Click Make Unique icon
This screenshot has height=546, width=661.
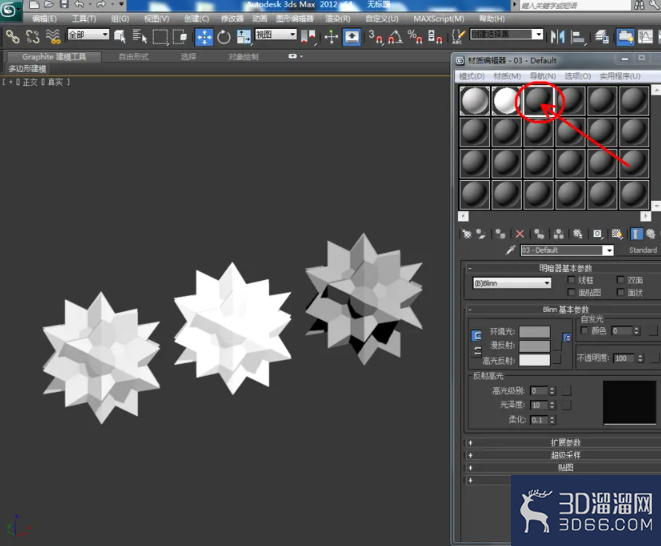[559, 234]
